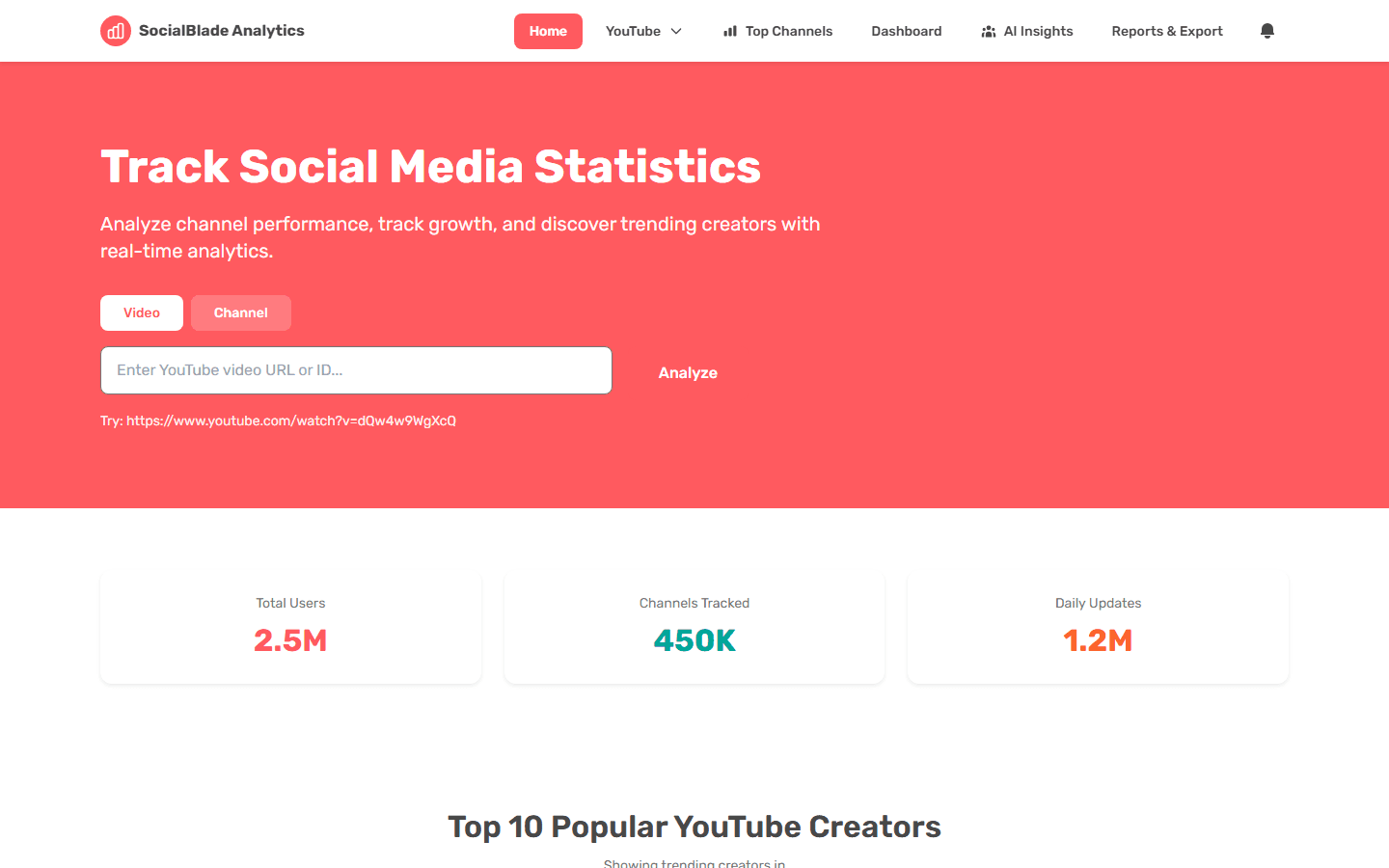Click the people icon beside AI Insights
The image size is (1389, 868).
989,30
